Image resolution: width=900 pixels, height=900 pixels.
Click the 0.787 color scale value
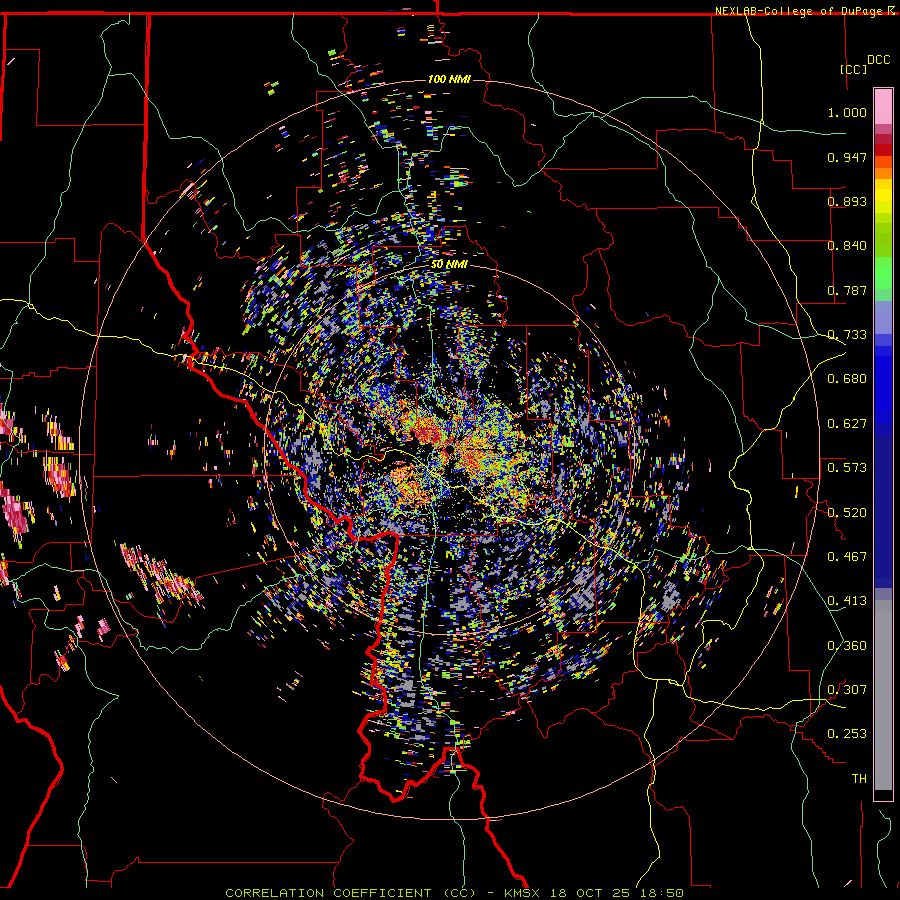(x=847, y=290)
